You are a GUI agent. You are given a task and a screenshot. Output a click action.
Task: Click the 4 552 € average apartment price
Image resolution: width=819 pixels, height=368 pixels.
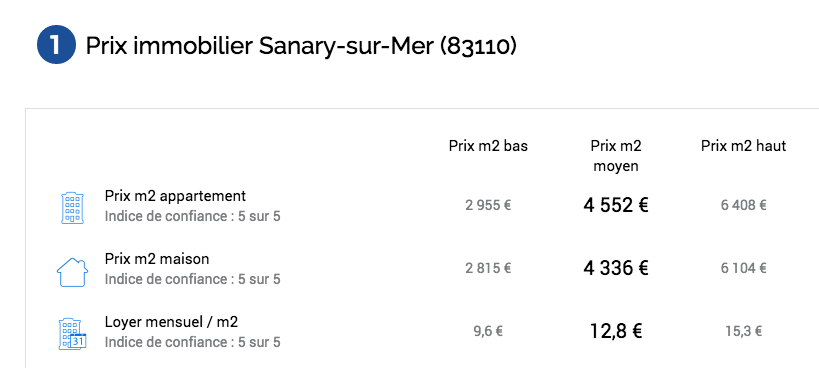coord(616,205)
